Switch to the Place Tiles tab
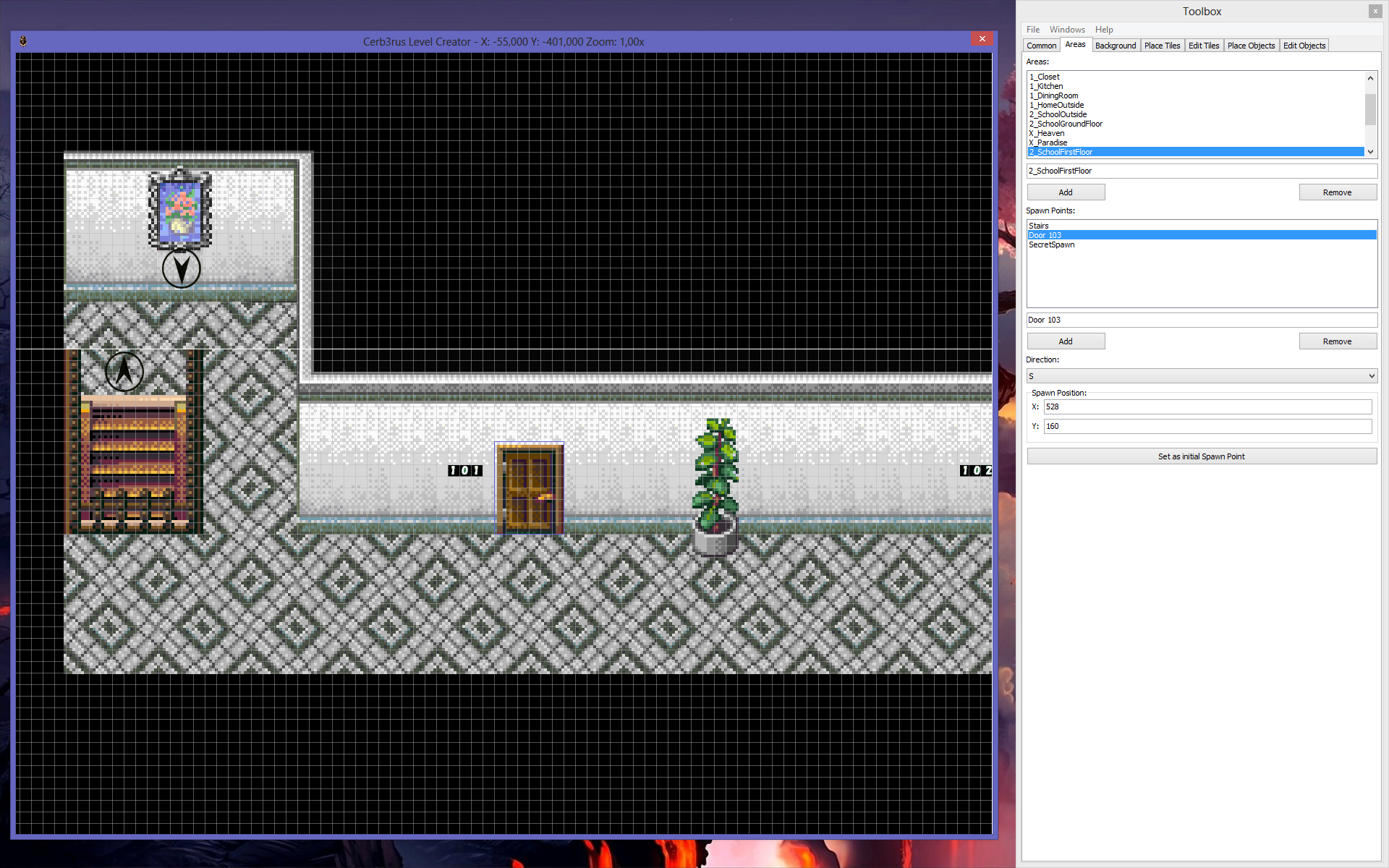1389x868 pixels. point(1162,45)
